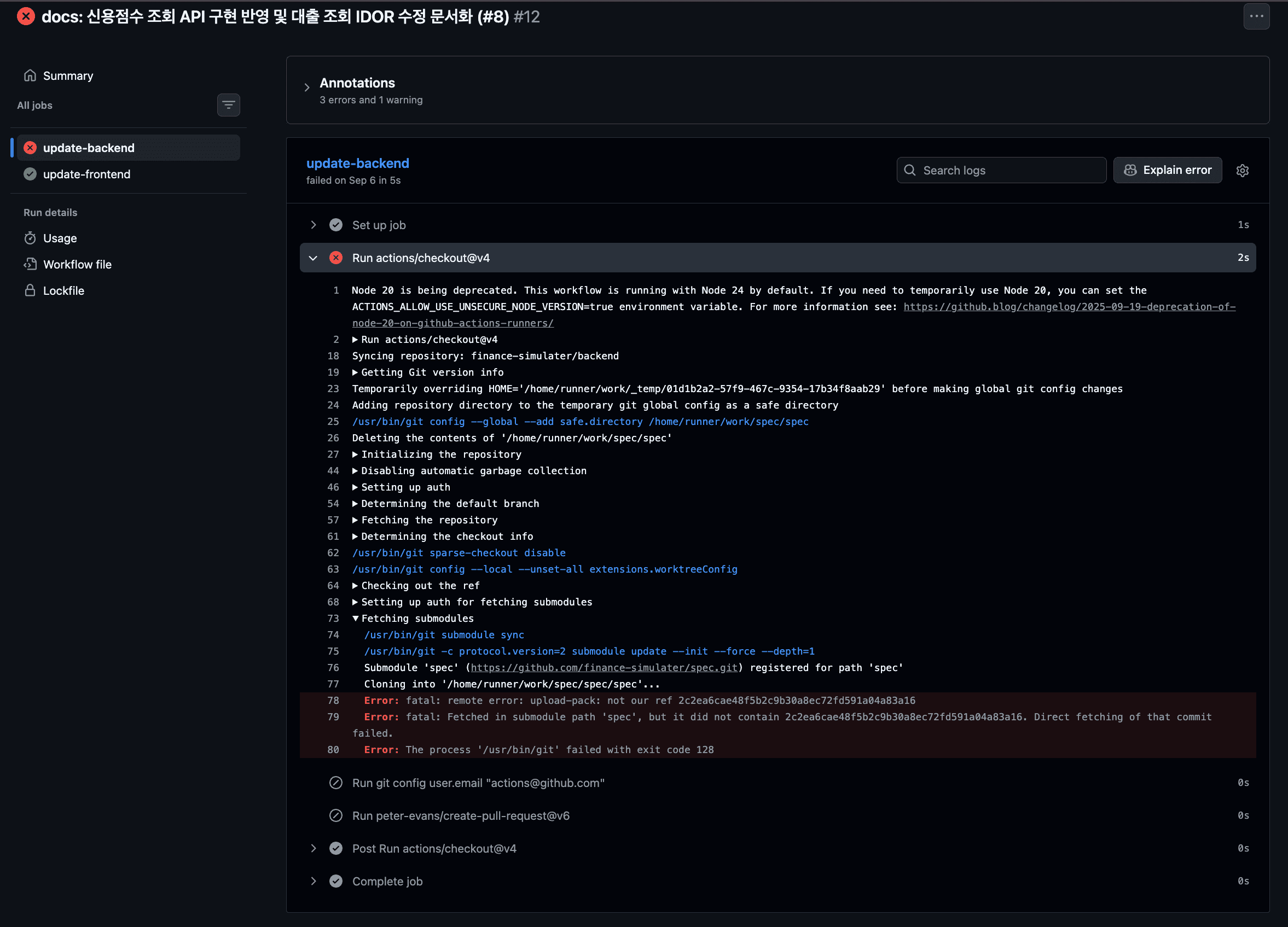Click the 'failed on Sep 6 in 5s' text

[x=353, y=180]
